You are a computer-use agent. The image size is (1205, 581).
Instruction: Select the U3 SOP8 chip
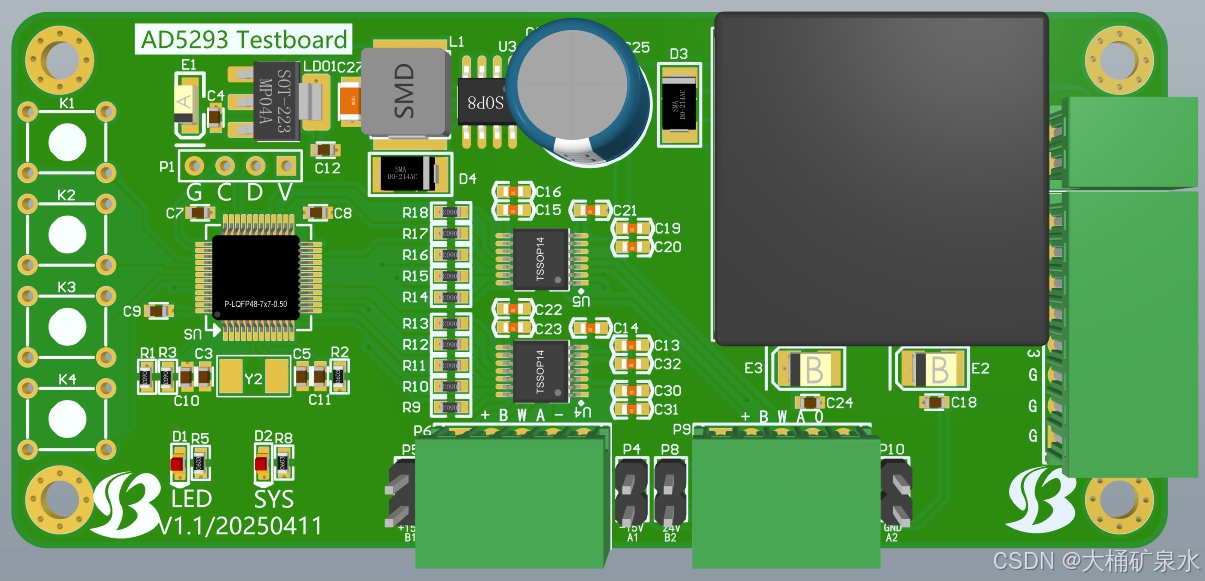click(485, 100)
